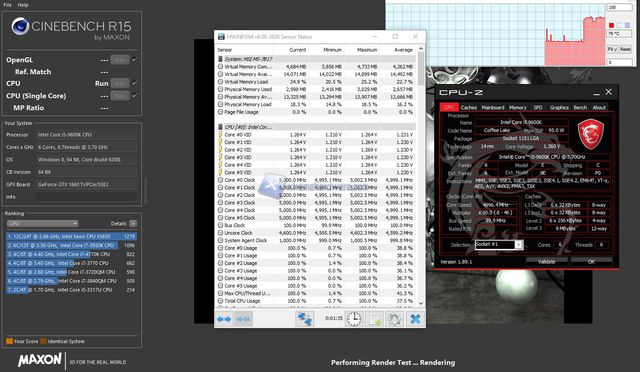Click the graph maximum value field showing 100
This screenshot has height=372, width=640.
click(620, 7)
